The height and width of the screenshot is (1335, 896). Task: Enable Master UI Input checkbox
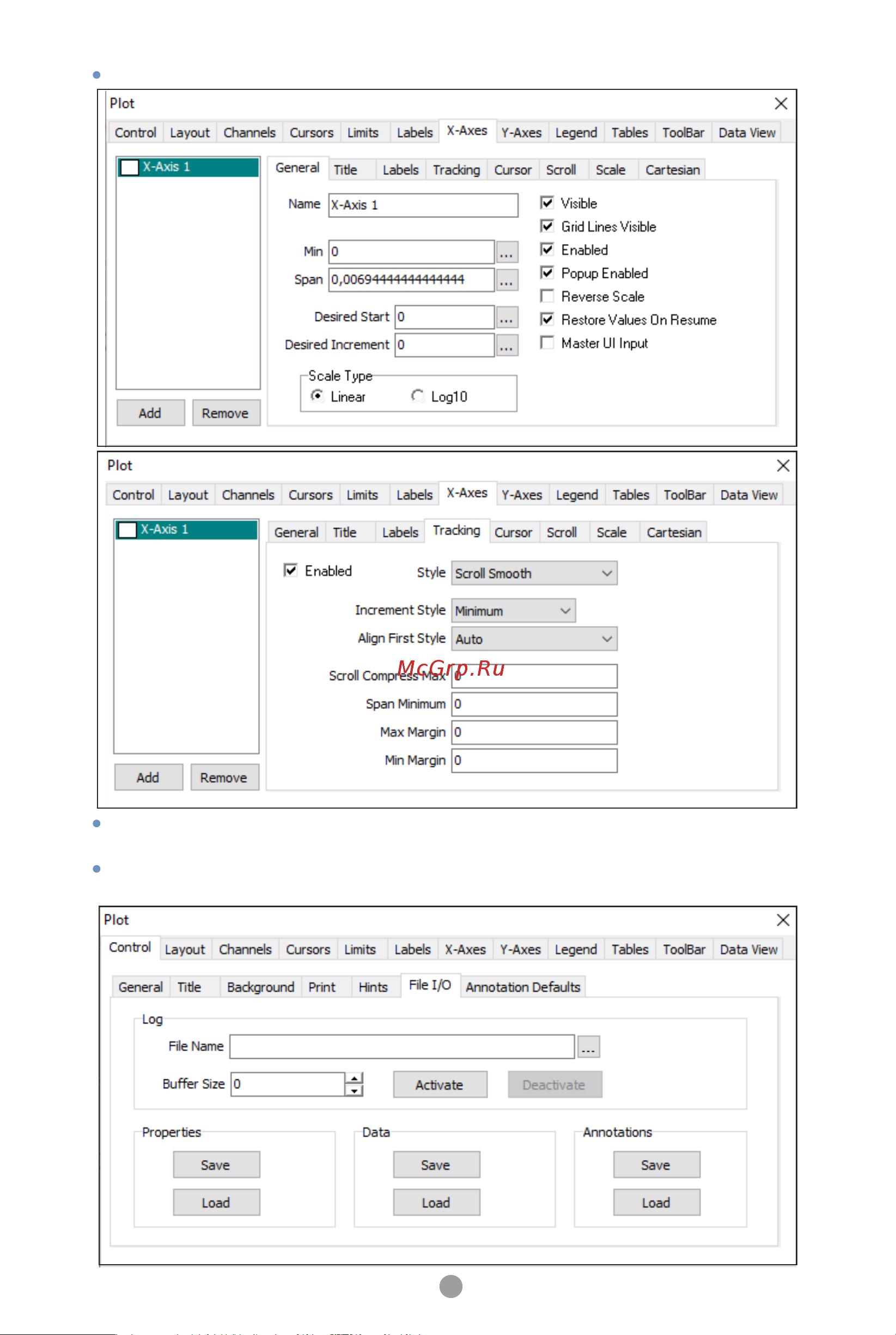click(547, 343)
